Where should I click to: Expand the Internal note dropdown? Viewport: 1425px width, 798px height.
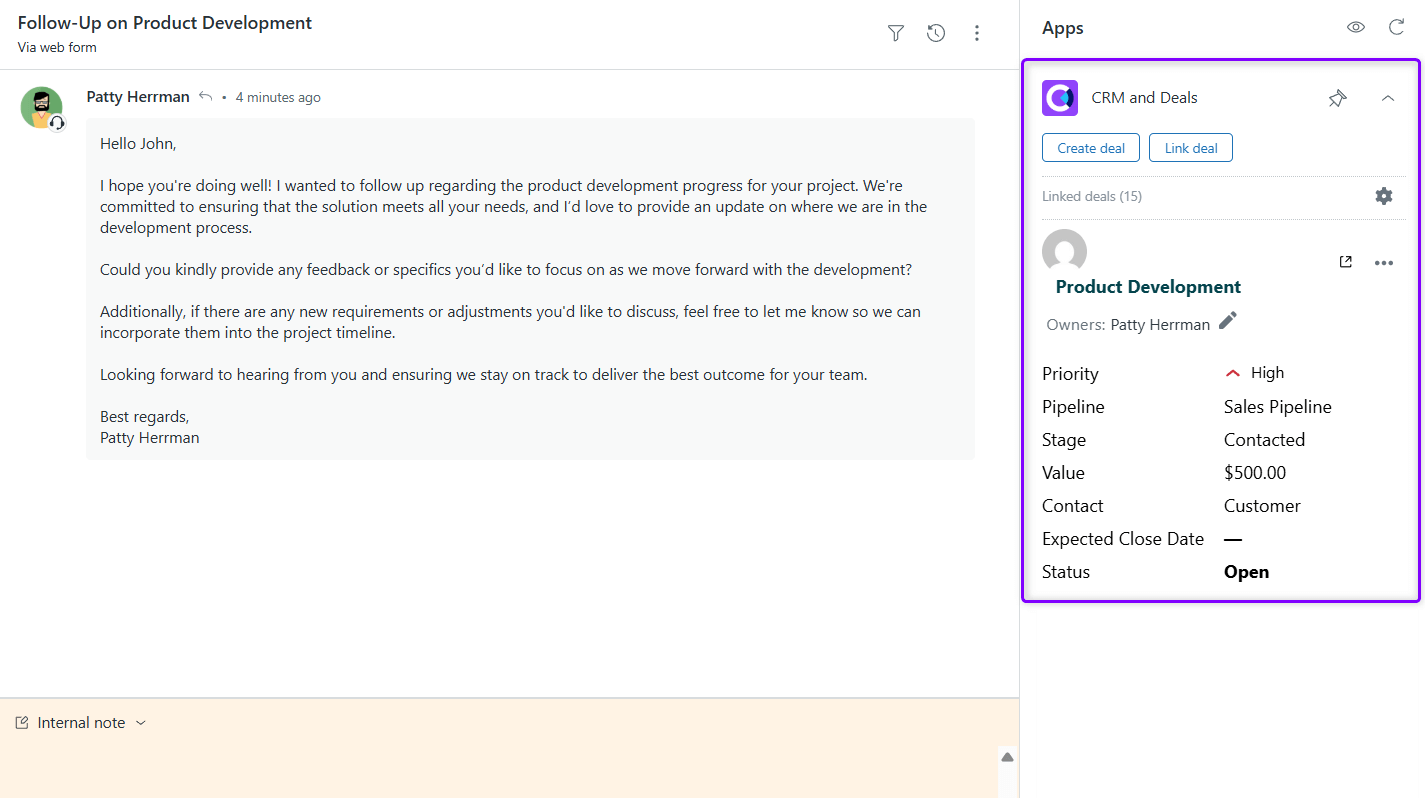tap(140, 723)
